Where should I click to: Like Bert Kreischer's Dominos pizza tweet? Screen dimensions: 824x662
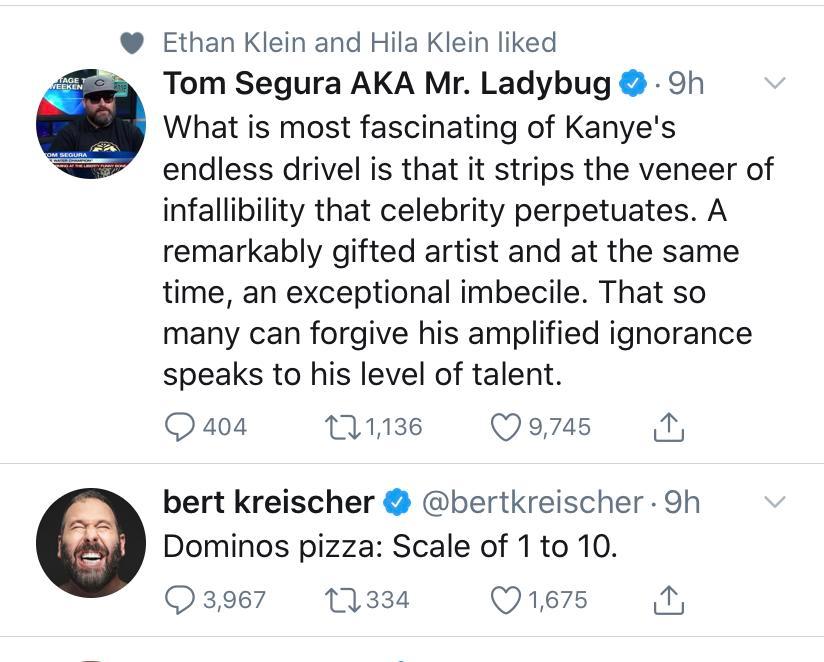tap(506, 600)
